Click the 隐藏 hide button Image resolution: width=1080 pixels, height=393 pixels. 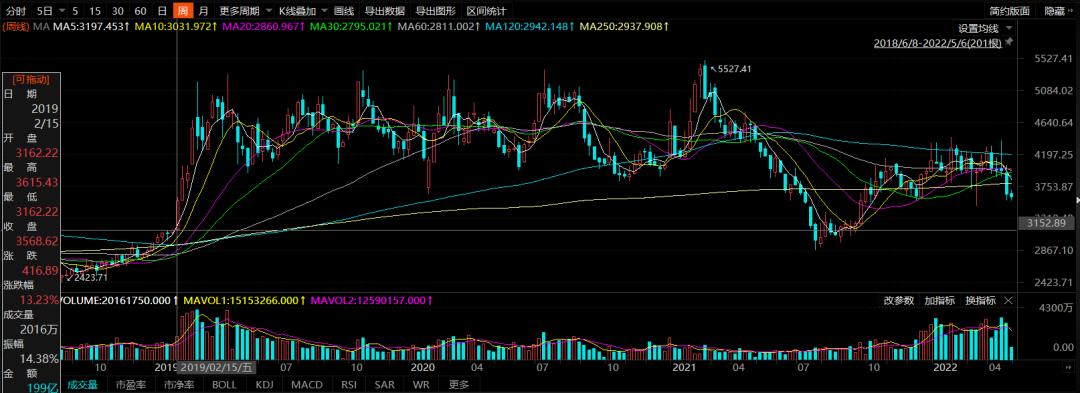click(x=1054, y=11)
